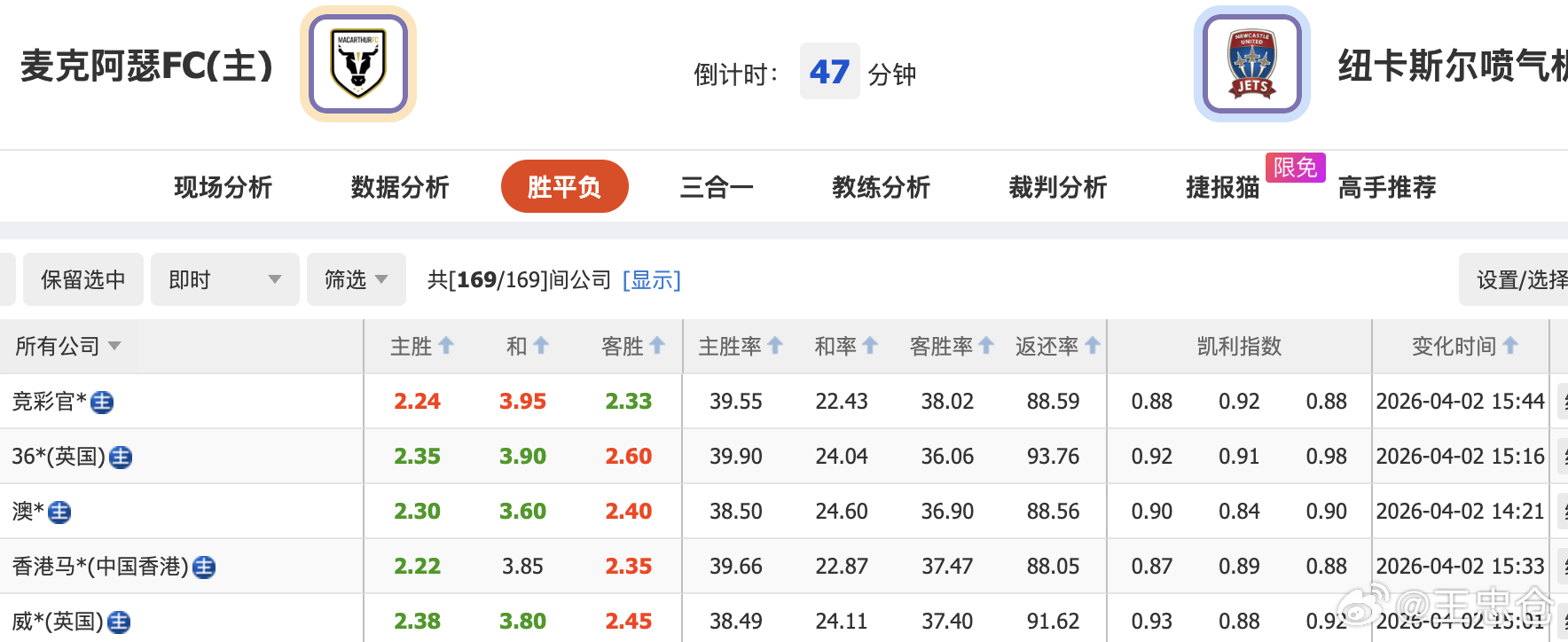Viewport: 1568px width, 642px height.
Task: Sort by 主胜率 arrow icon
Action: 775,346
